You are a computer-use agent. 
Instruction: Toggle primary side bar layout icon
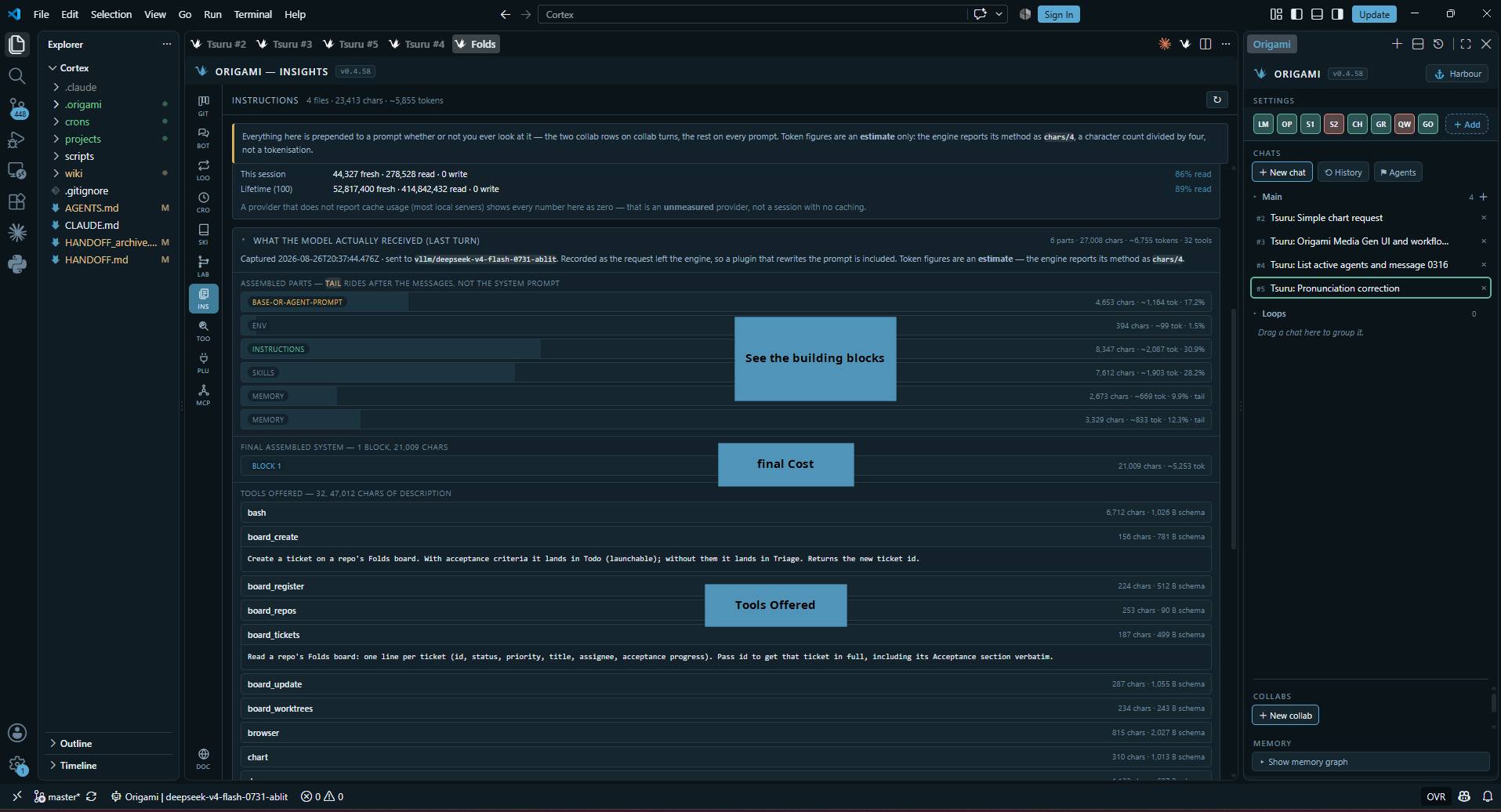point(1296,14)
